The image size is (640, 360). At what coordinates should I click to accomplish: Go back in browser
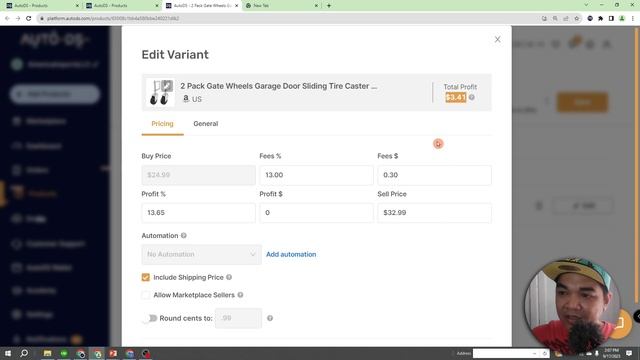pyautogui.click(x=7, y=18)
